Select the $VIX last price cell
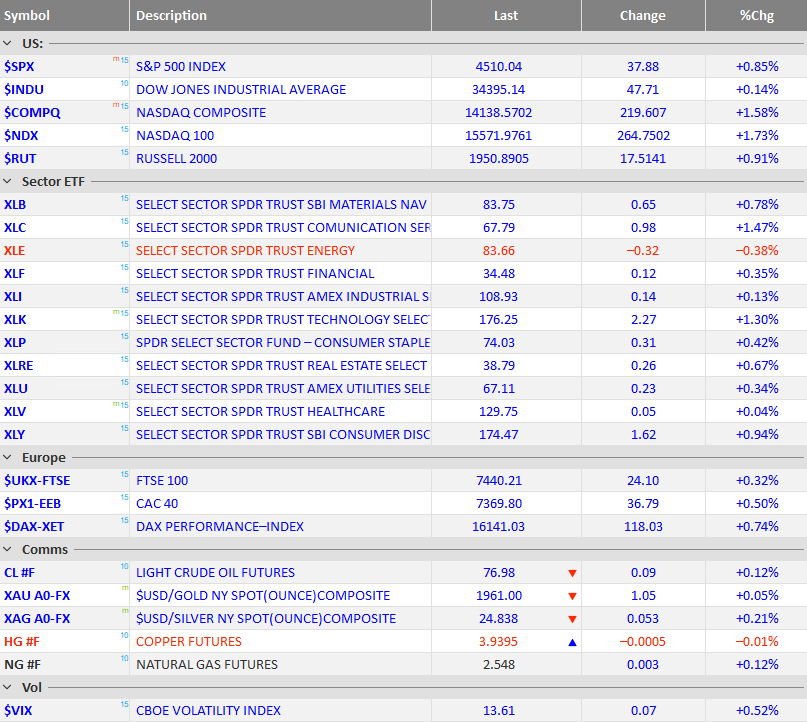The image size is (807, 722). (x=499, y=711)
